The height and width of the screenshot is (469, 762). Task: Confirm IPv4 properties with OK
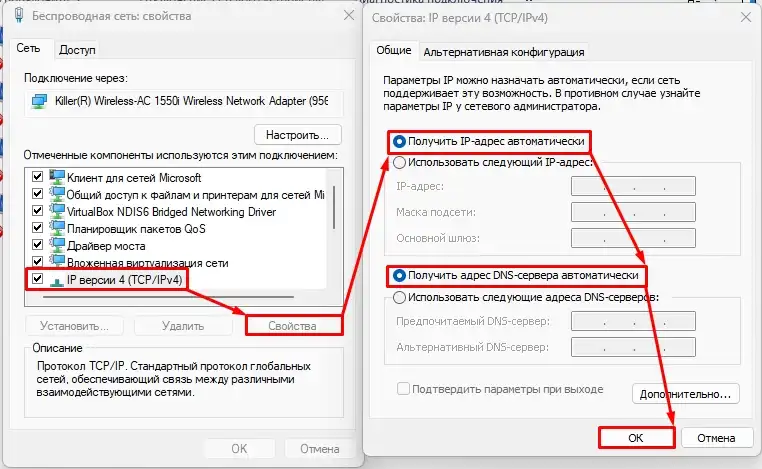point(636,438)
